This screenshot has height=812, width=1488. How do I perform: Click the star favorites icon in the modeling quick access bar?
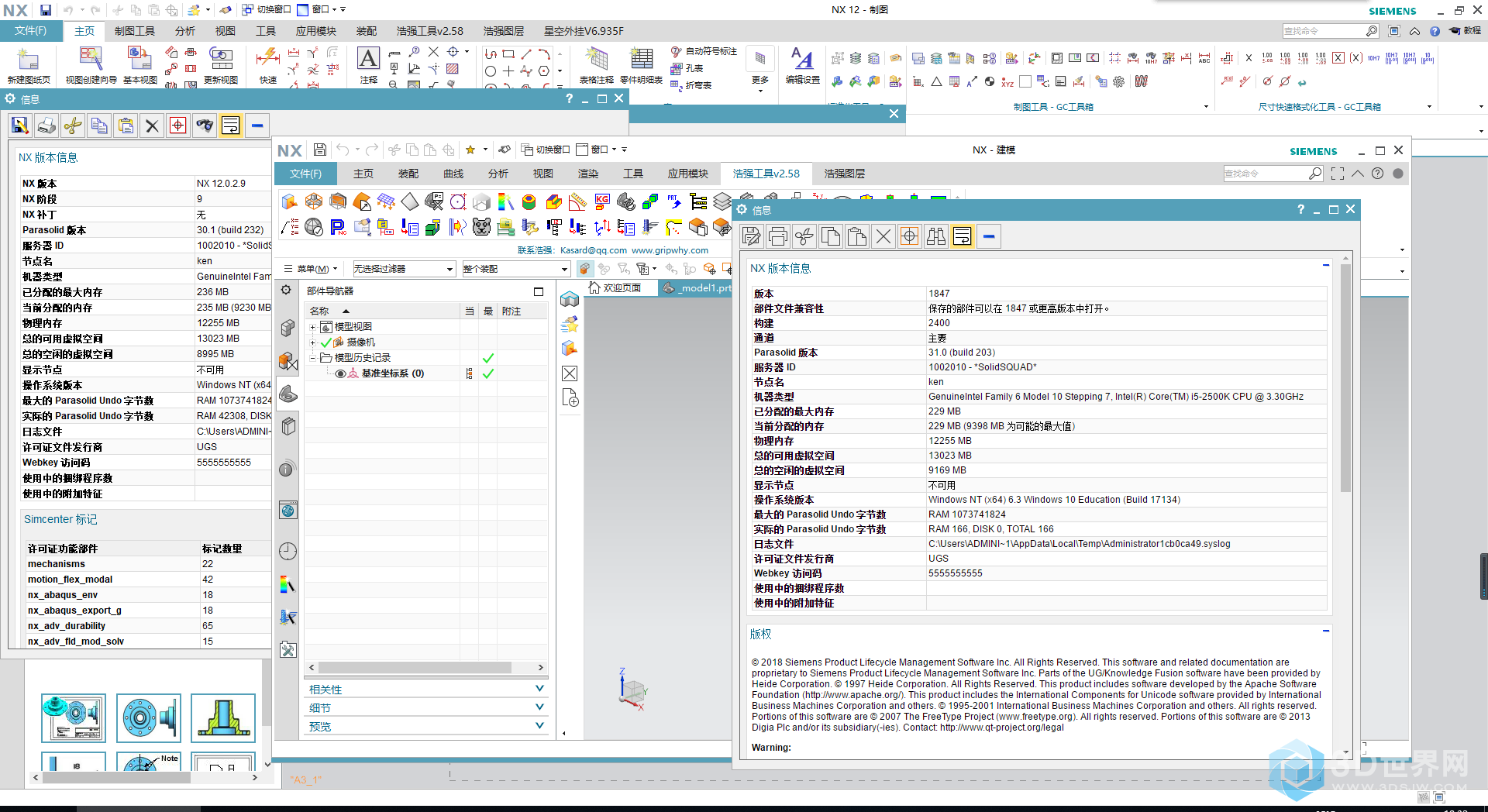click(470, 150)
